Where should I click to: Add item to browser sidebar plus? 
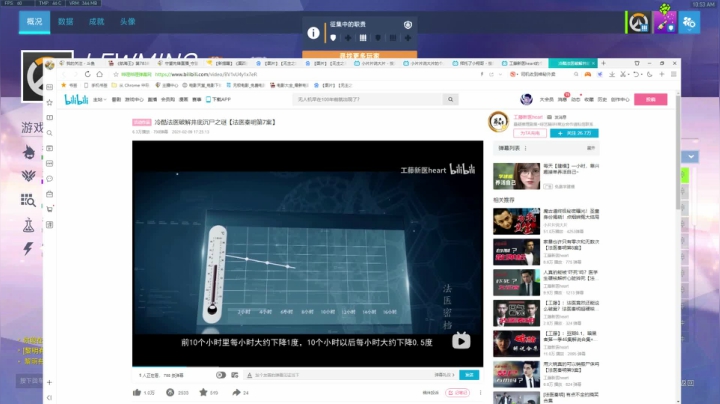(x=50, y=382)
